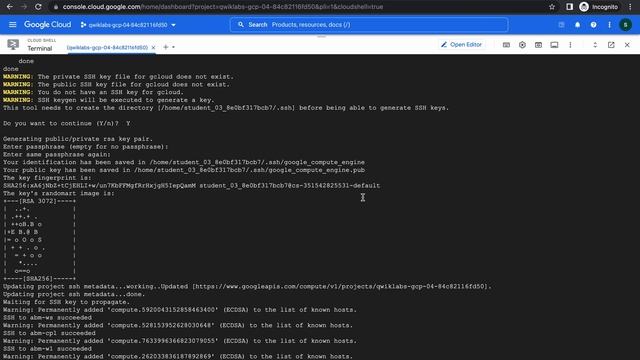Focus the Search products and resources field
640x360 pixels.
tap(369, 25)
